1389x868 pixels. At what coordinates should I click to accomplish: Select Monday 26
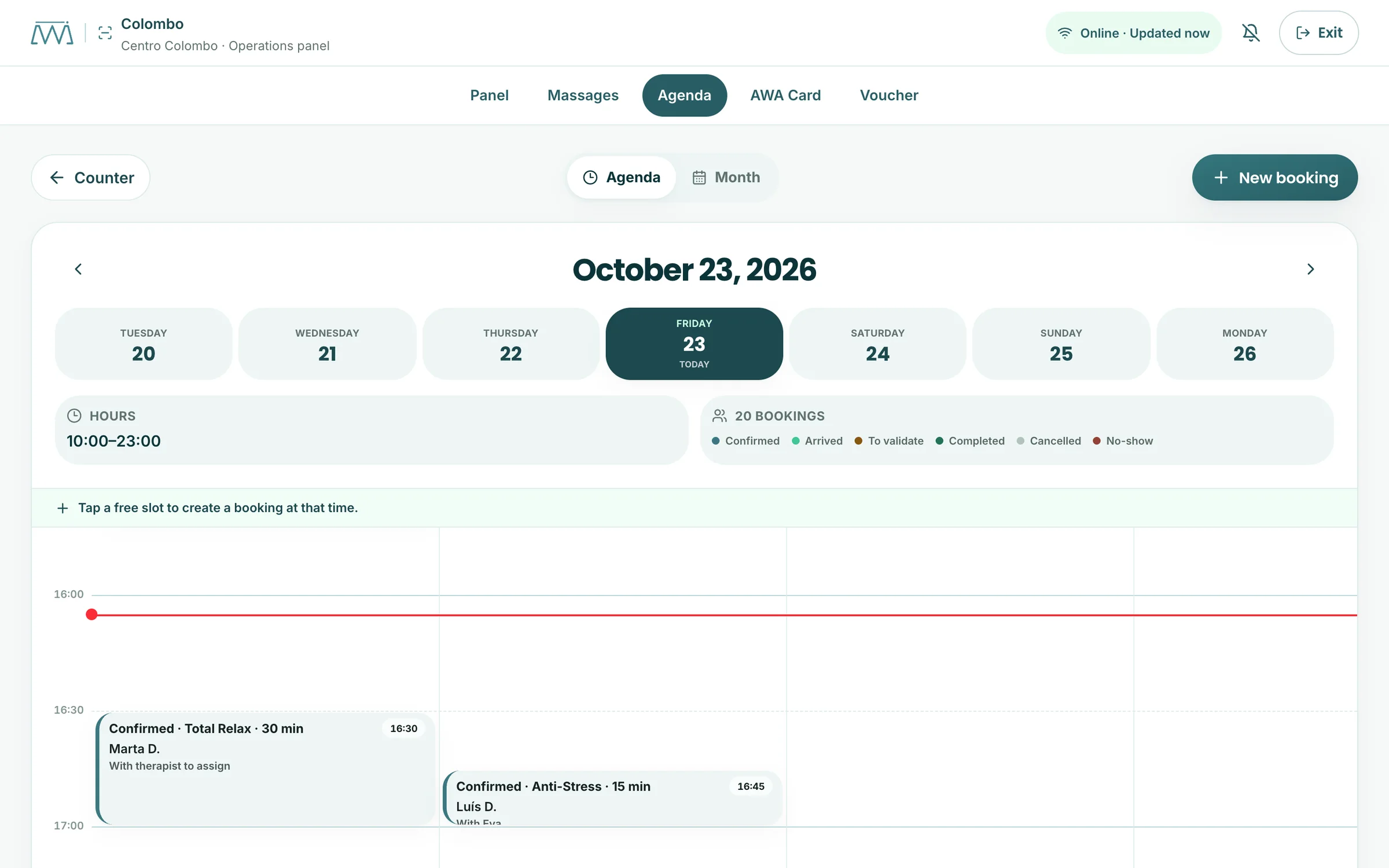(x=1244, y=344)
